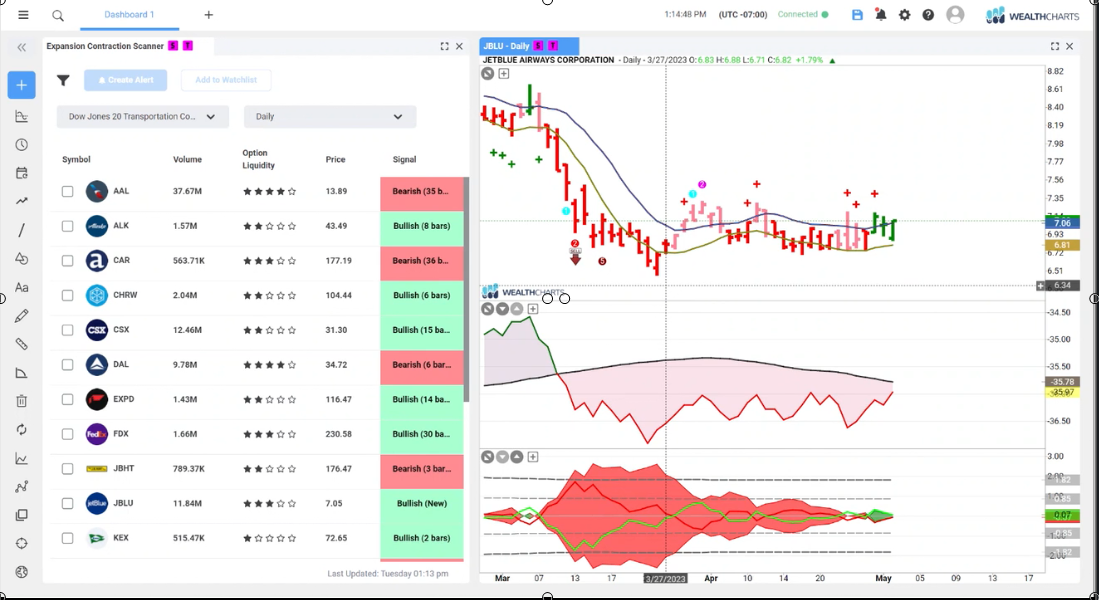The image size is (1099, 600).
Task: Select the straight line drawing tool
Action: coord(22,230)
